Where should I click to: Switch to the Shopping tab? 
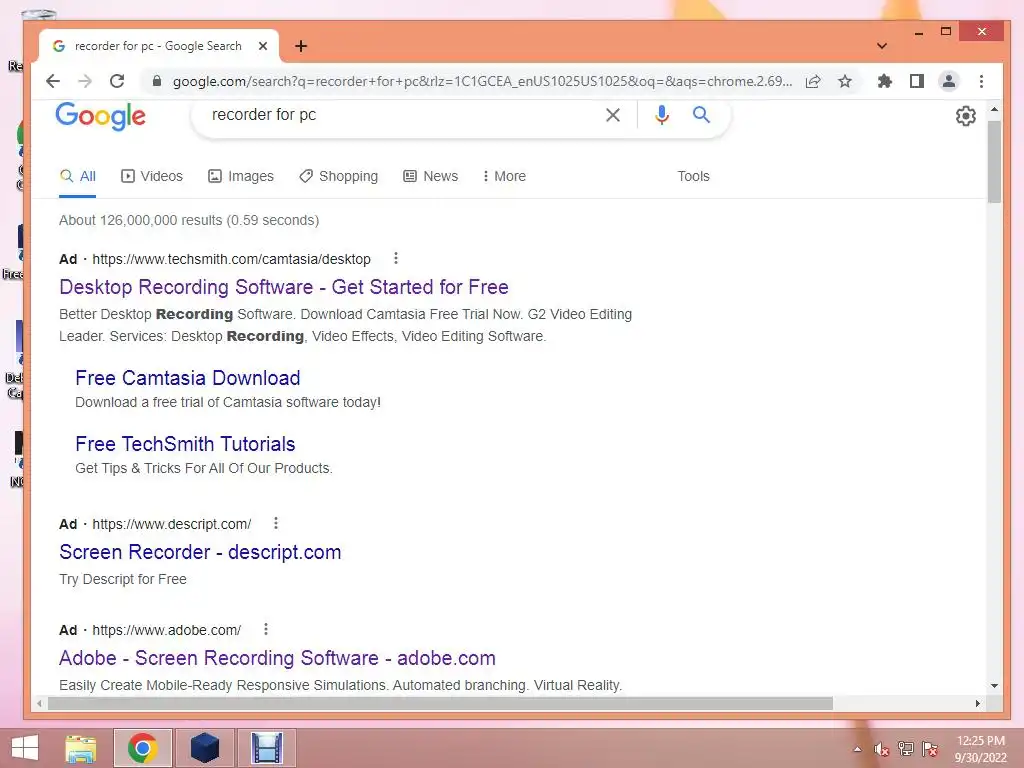coord(339,176)
